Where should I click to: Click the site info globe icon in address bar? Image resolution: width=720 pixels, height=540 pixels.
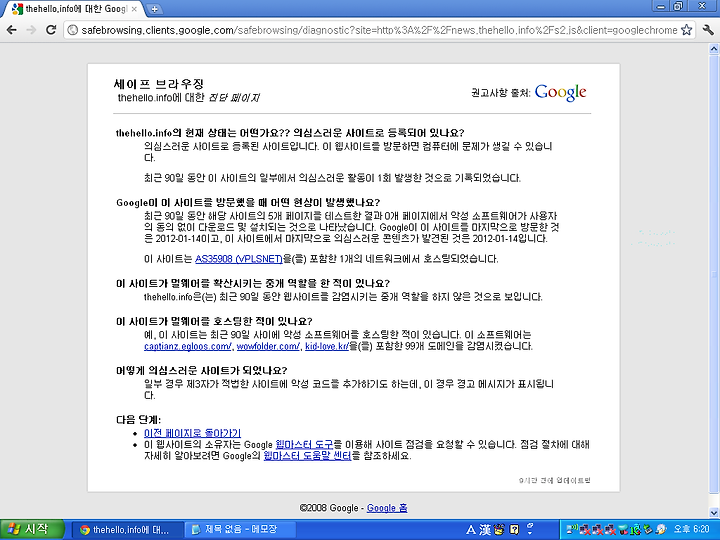(x=72, y=30)
